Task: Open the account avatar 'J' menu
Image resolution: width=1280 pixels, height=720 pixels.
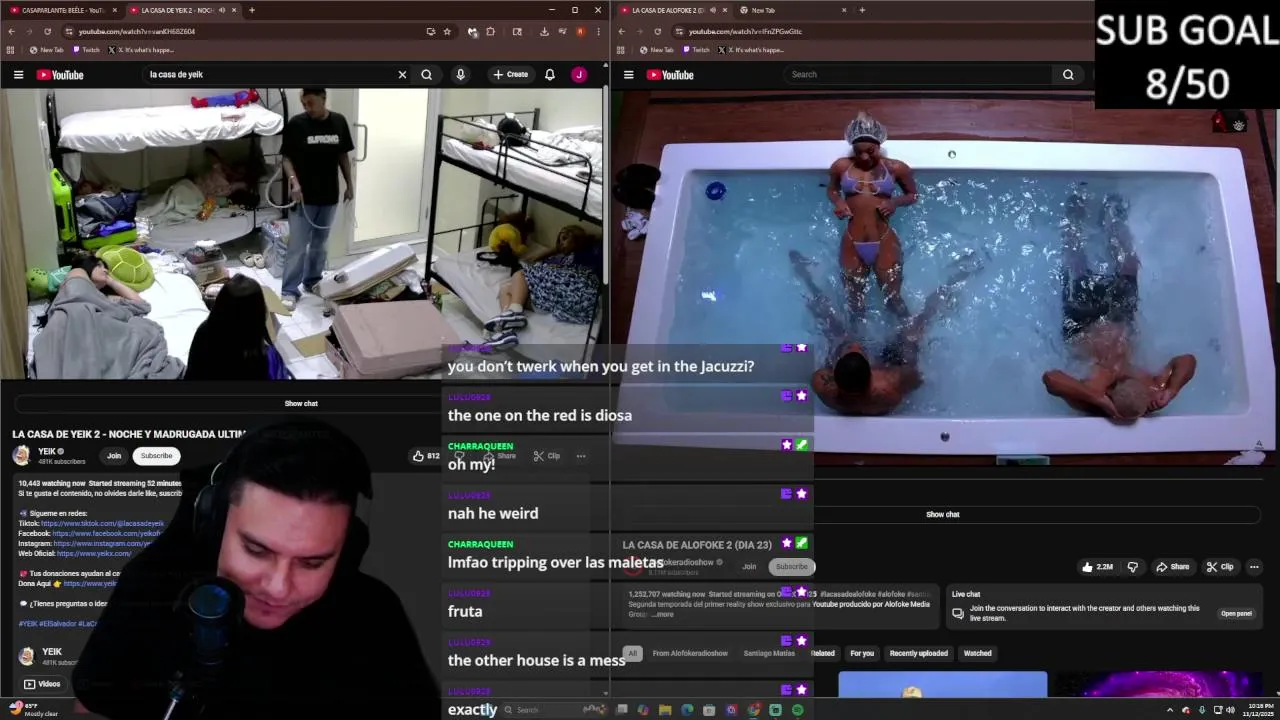Action: pyautogui.click(x=579, y=75)
